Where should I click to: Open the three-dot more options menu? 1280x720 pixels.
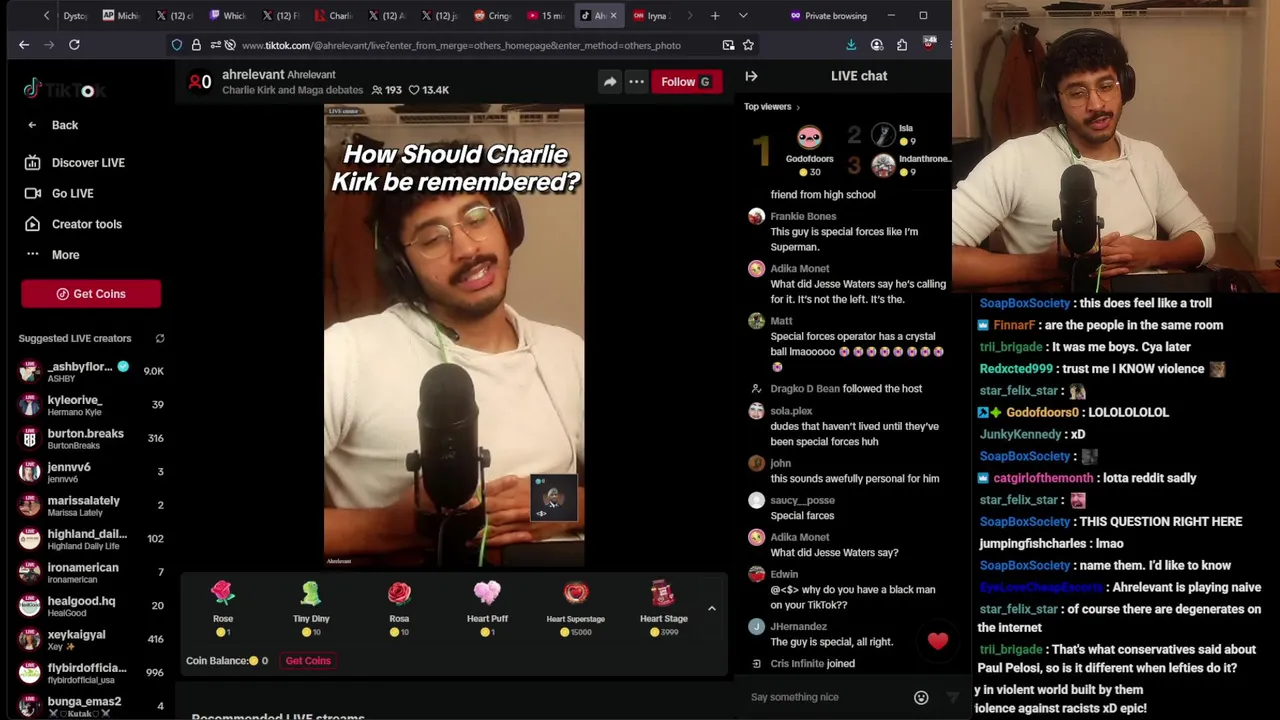pyautogui.click(x=636, y=82)
